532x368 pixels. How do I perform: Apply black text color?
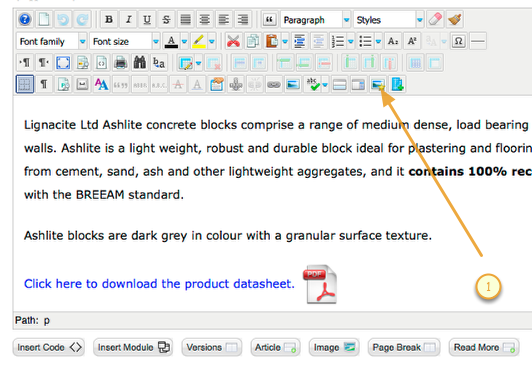click(x=171, y=41)
